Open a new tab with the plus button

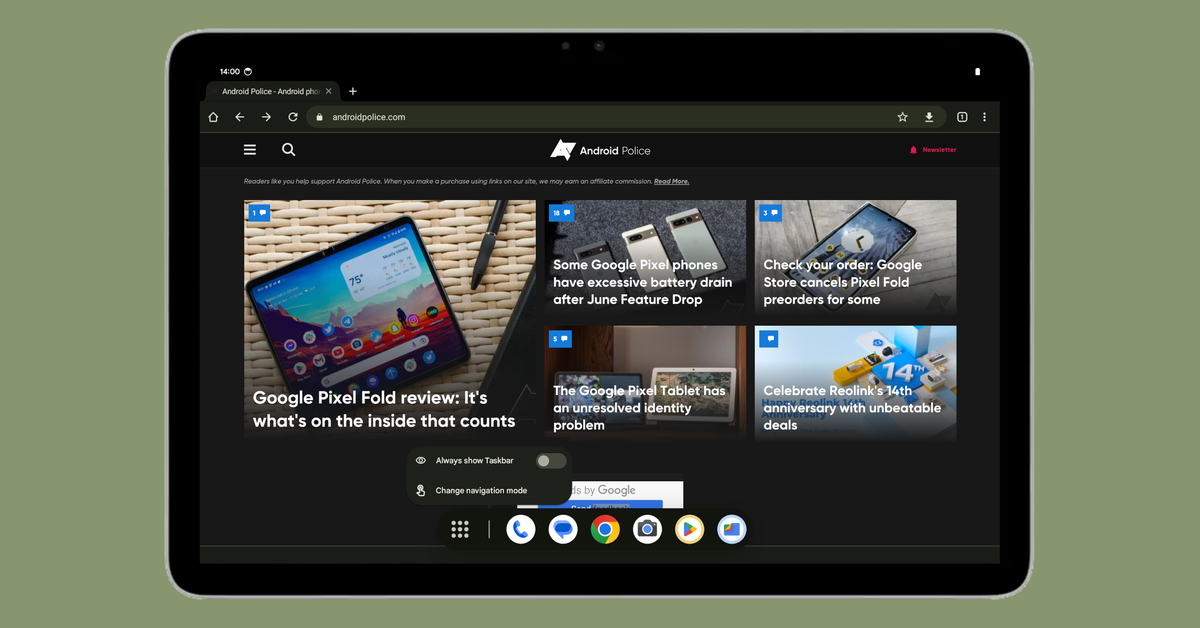coord(353,91)
